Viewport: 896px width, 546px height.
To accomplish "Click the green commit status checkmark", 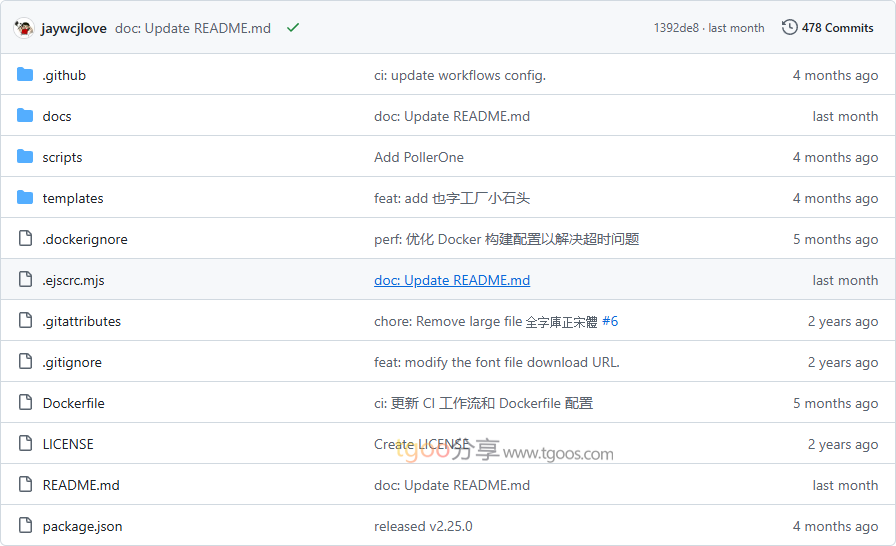I will click(293, 28).
